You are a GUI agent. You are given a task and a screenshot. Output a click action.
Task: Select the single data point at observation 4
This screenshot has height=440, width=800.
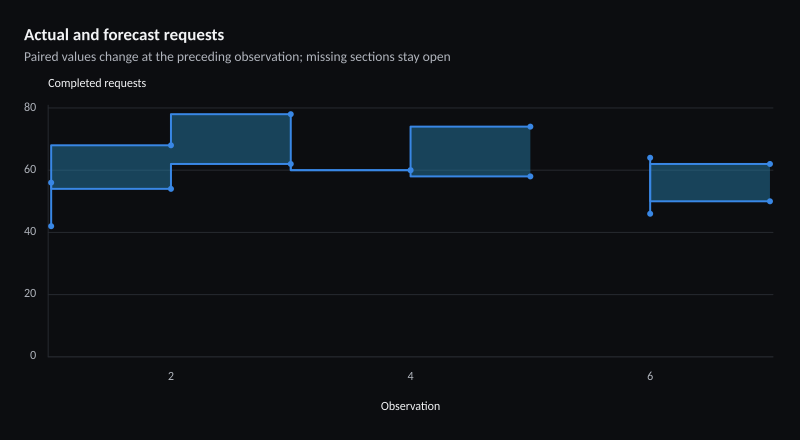coord(411,170)
